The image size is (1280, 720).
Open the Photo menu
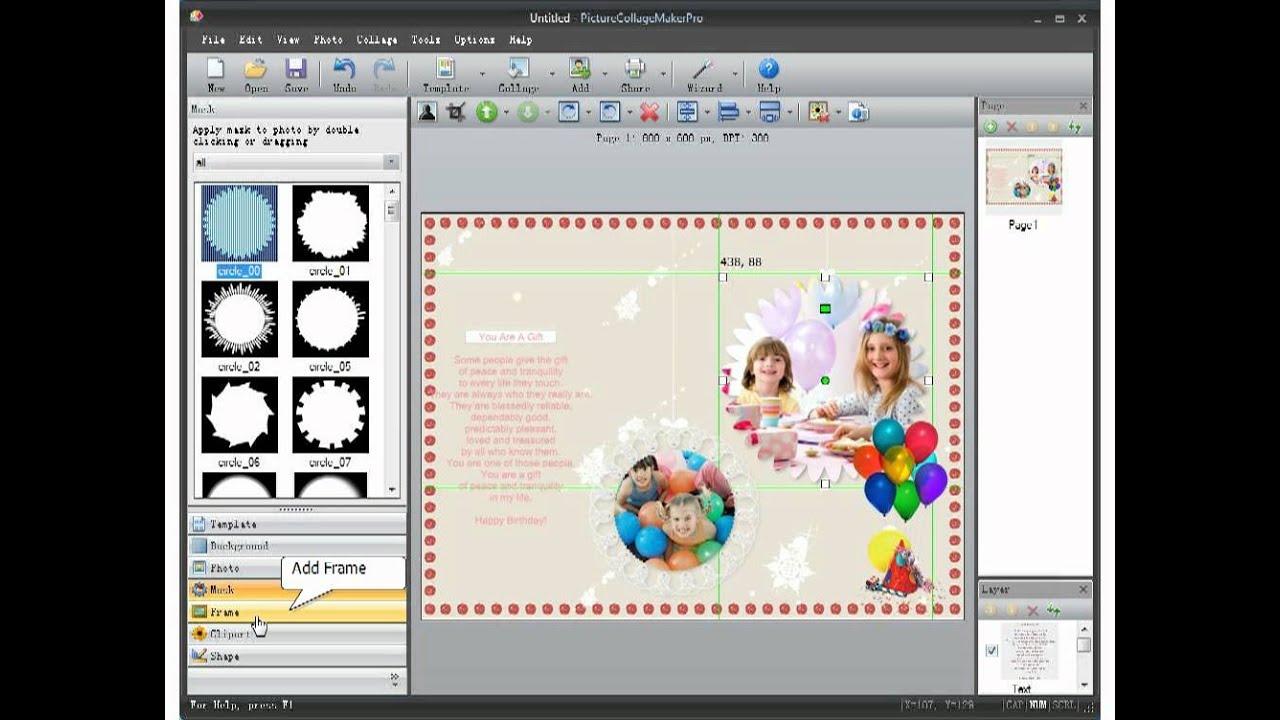pos(328,40)
